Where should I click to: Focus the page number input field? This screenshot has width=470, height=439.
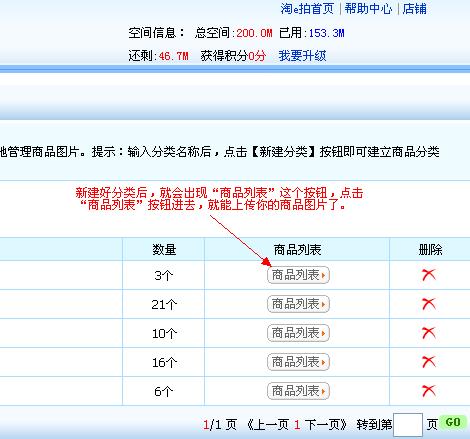[x=408, y=425]
